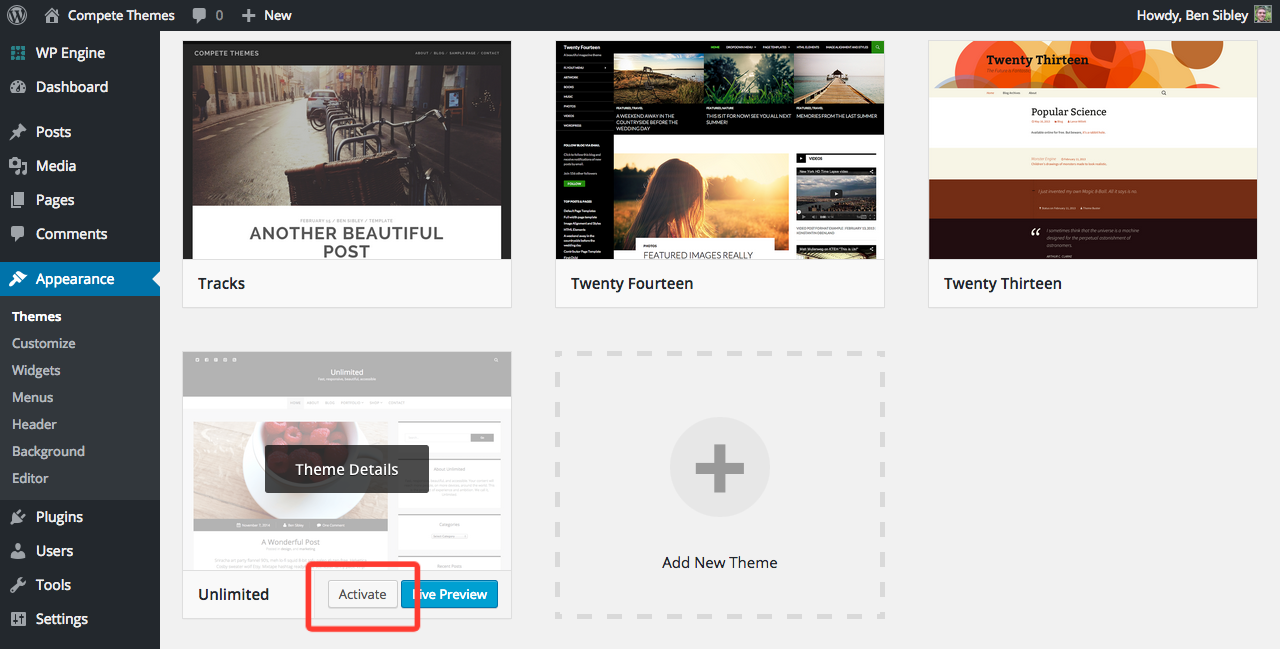This screenshot has height=650, width=1281.
Task: Click the Plugins plug icon
Action: coord(18,517)
